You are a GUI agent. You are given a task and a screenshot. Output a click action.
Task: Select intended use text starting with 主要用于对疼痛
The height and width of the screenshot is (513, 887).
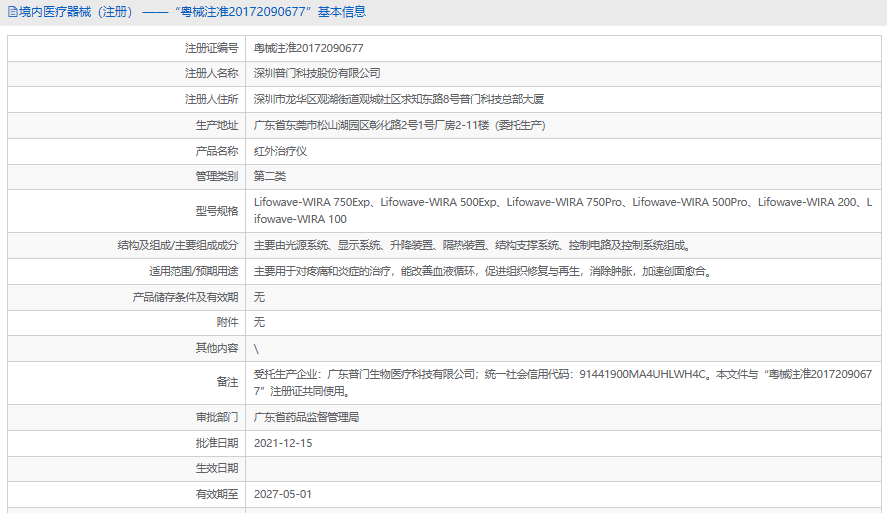483,271
